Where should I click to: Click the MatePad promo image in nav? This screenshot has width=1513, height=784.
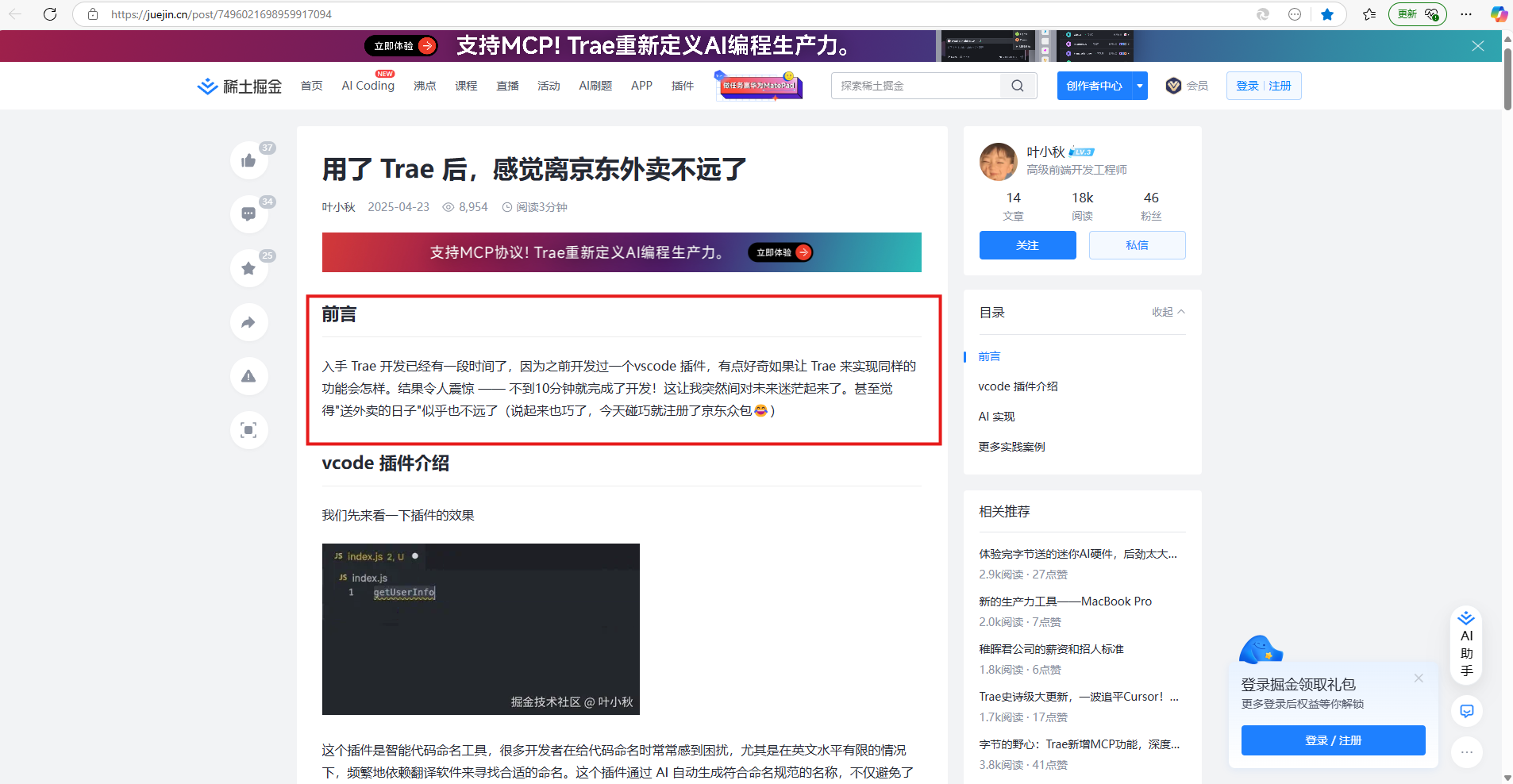click(759, 86)
